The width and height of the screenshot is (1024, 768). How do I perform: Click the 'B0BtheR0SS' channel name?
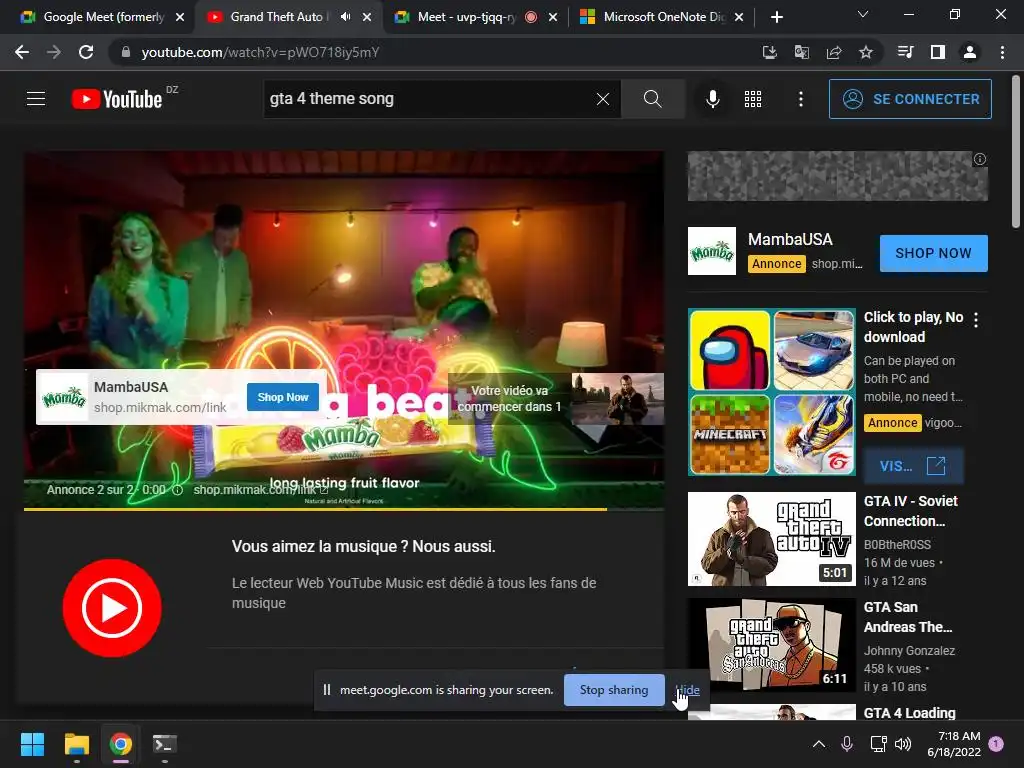click(897, 545)
